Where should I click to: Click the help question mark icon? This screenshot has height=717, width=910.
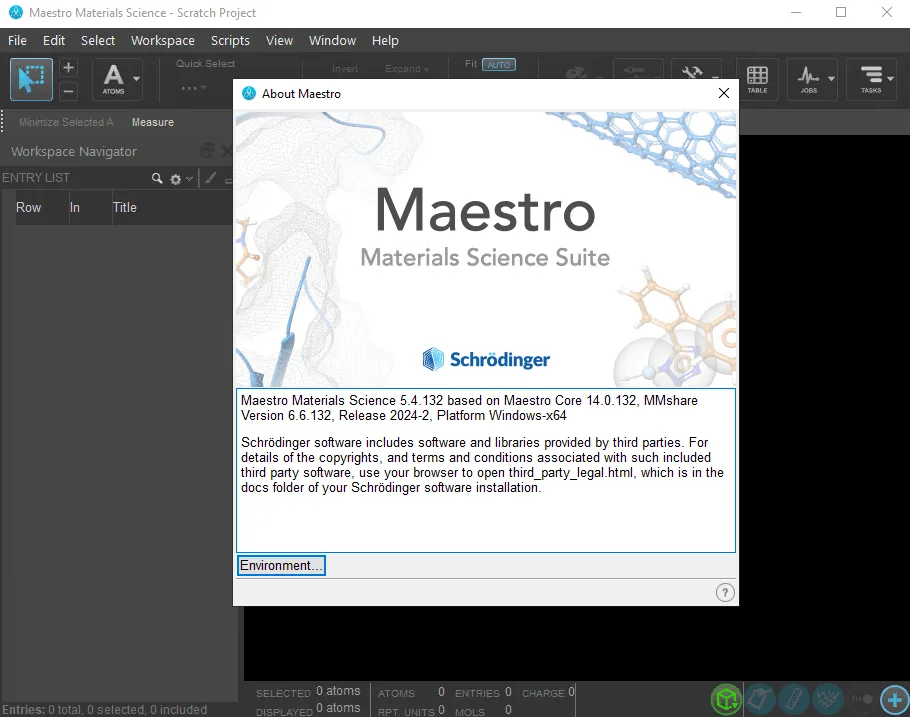pos(725,593)
